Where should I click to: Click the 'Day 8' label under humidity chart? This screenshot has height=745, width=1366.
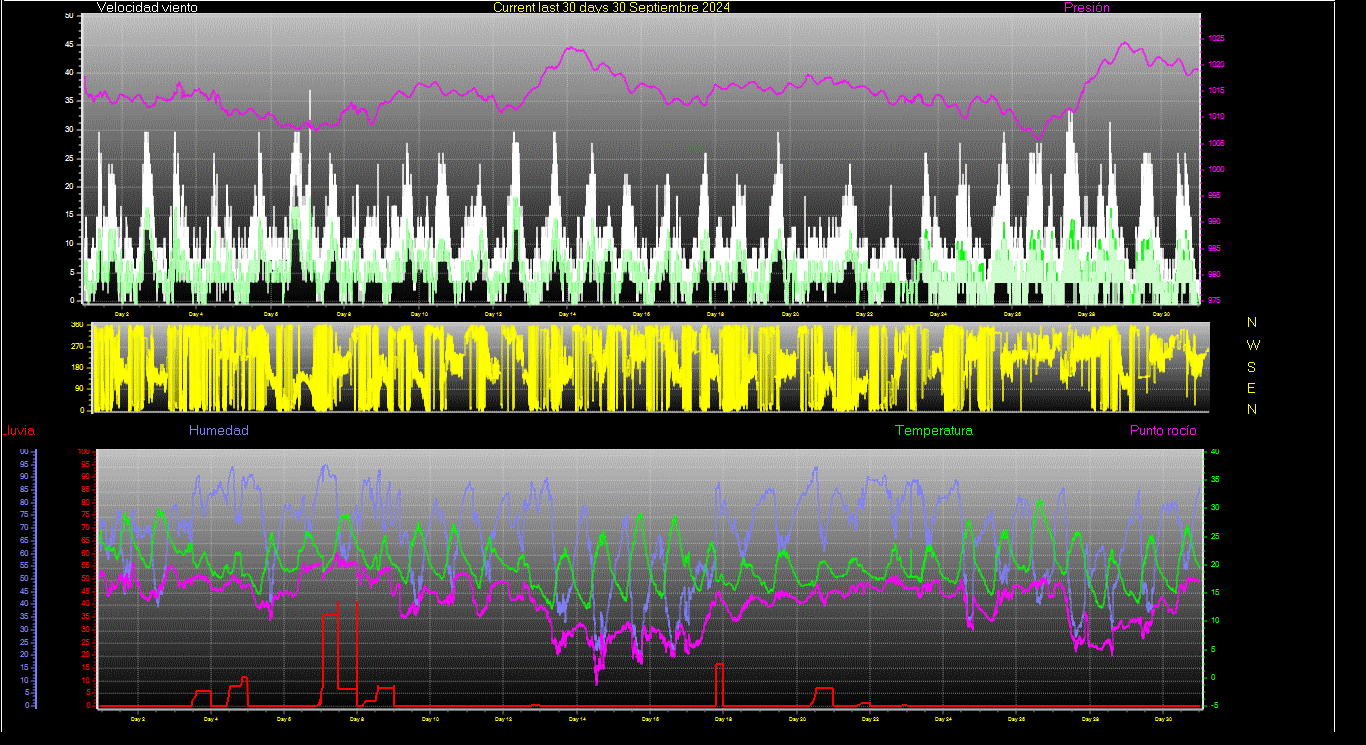coord(357,718)
